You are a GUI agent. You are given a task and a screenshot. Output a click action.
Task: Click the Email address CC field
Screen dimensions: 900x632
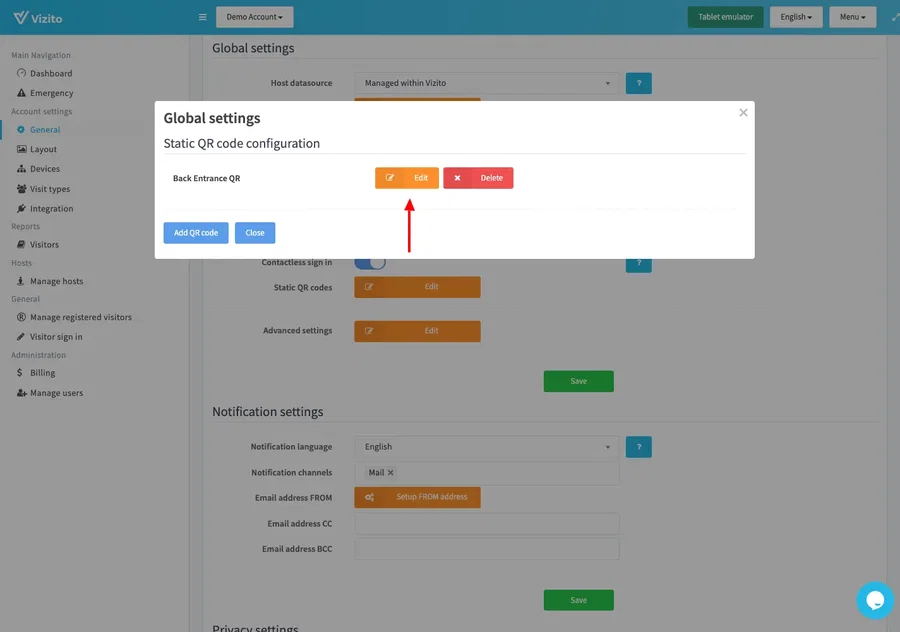pyautogui.click(x=486, y=524)
